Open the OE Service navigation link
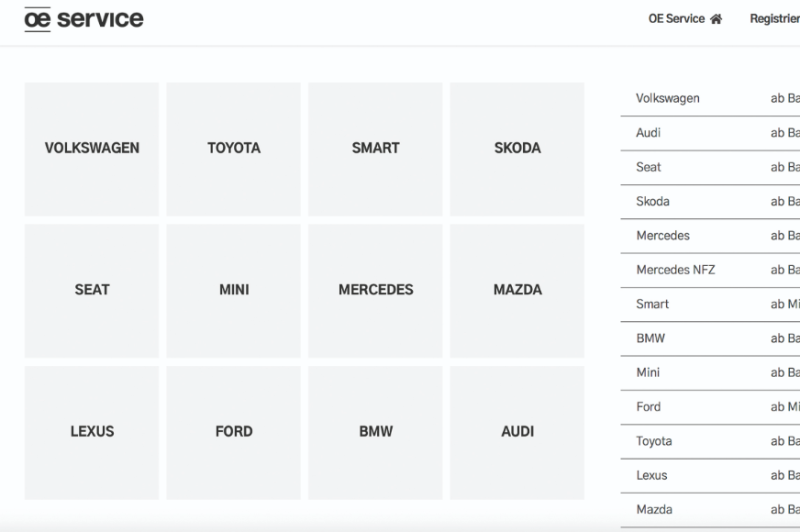The width and height of the screenshot is (800, 532). (677, 19)
